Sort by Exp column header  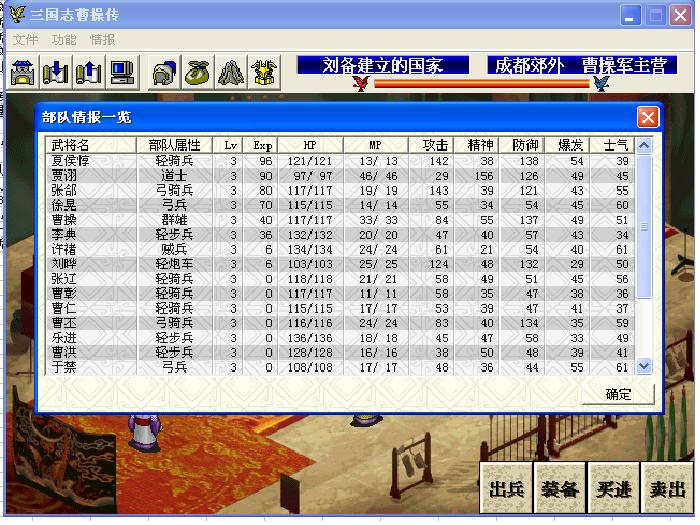point(261,145)
